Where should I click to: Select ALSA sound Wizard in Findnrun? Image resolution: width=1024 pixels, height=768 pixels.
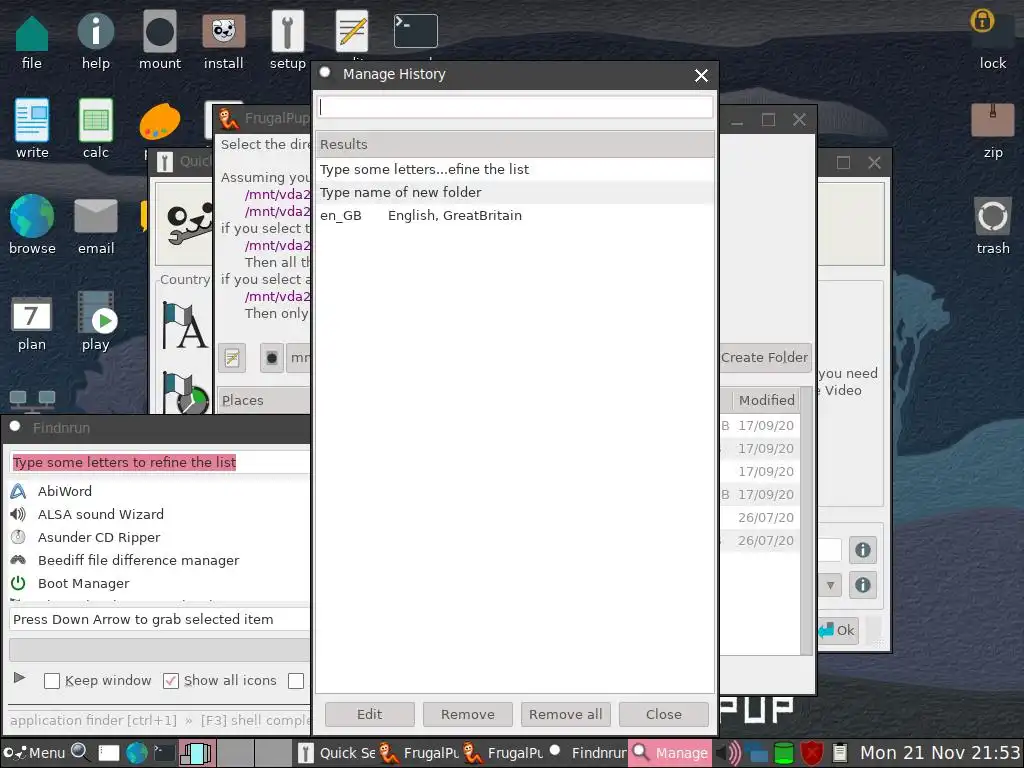pos(159,514)
